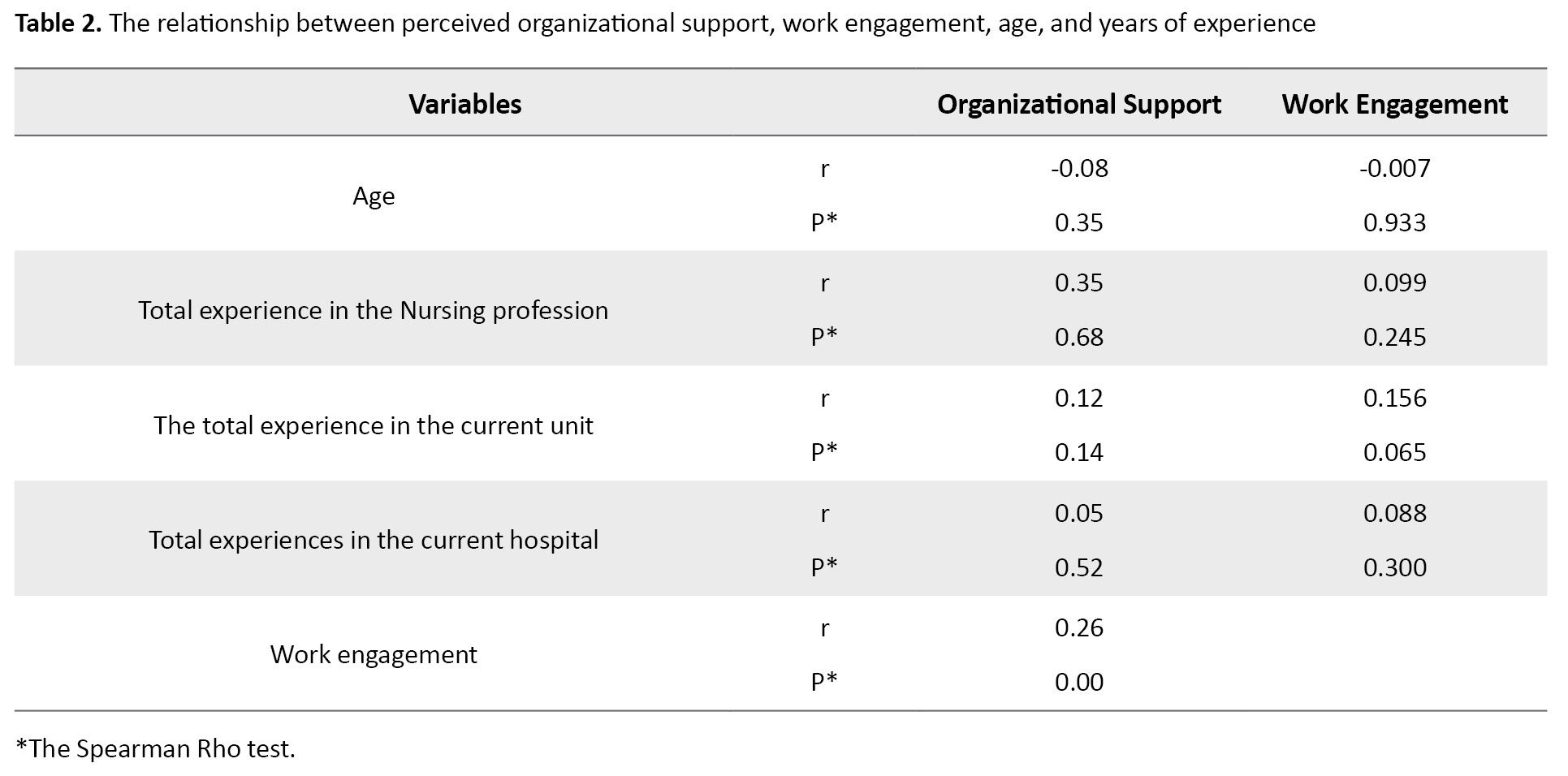Click Total experiences in the current hospital
This screenshot has width=1568, height=776.
pyautogui.click(x=374, y=540)
